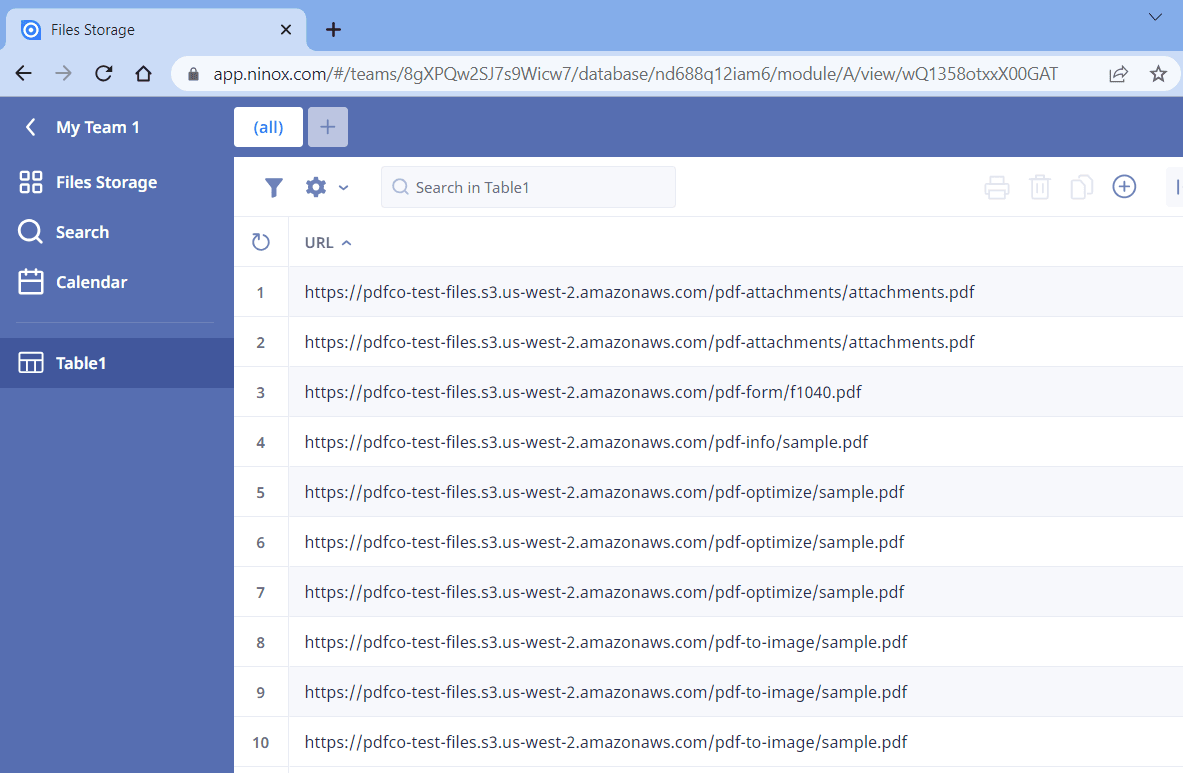Click the browser forward arrow
Image resolution: width=1183 pixels, height=773 pixels.
click(63, 73)
